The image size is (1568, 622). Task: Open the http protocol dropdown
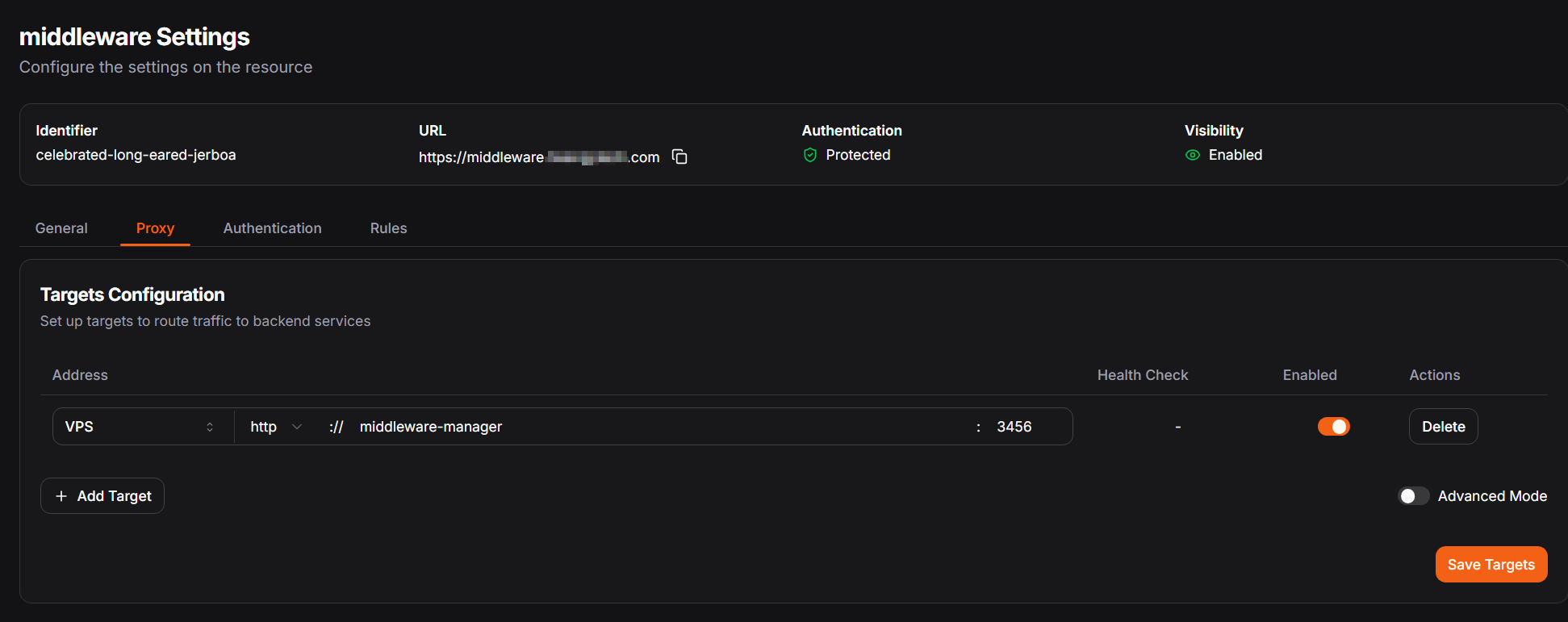click(275, 427)
